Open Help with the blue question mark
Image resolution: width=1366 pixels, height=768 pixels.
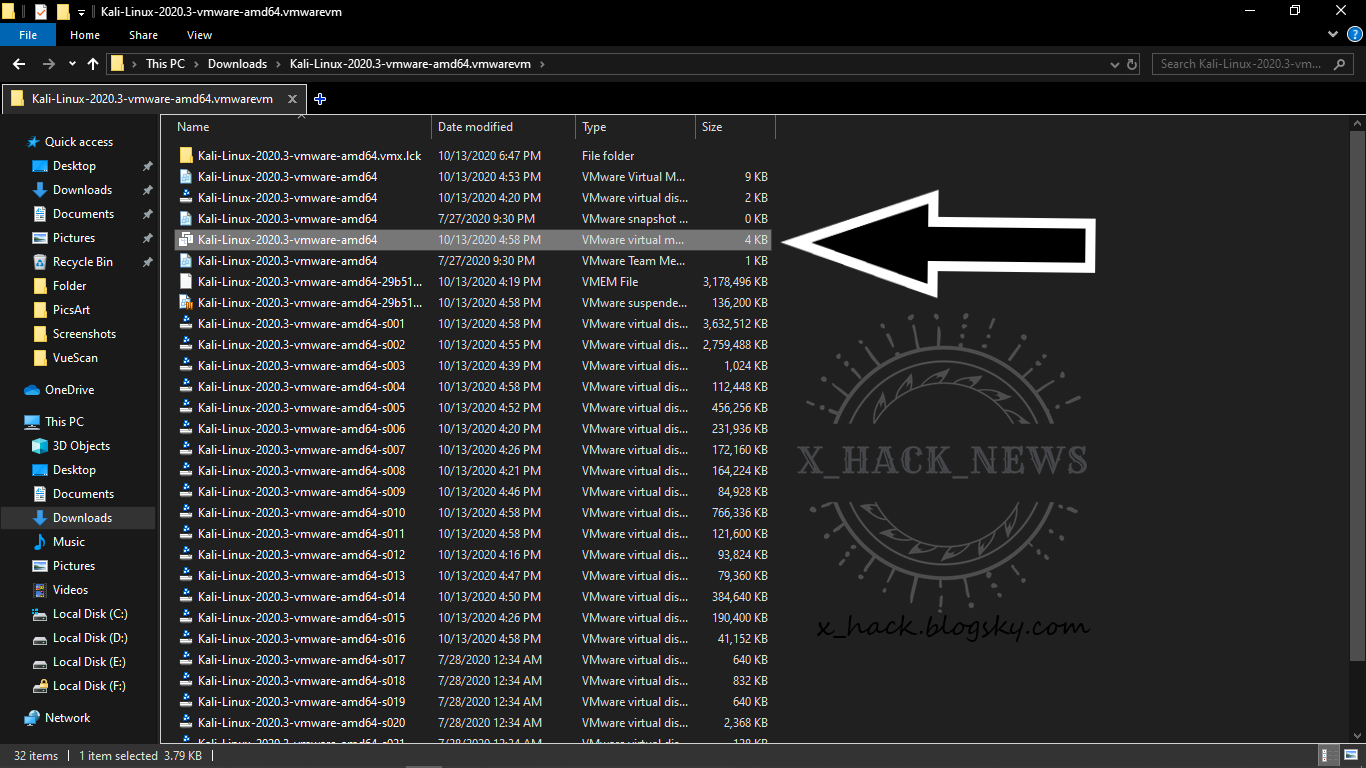[1353, 34]
